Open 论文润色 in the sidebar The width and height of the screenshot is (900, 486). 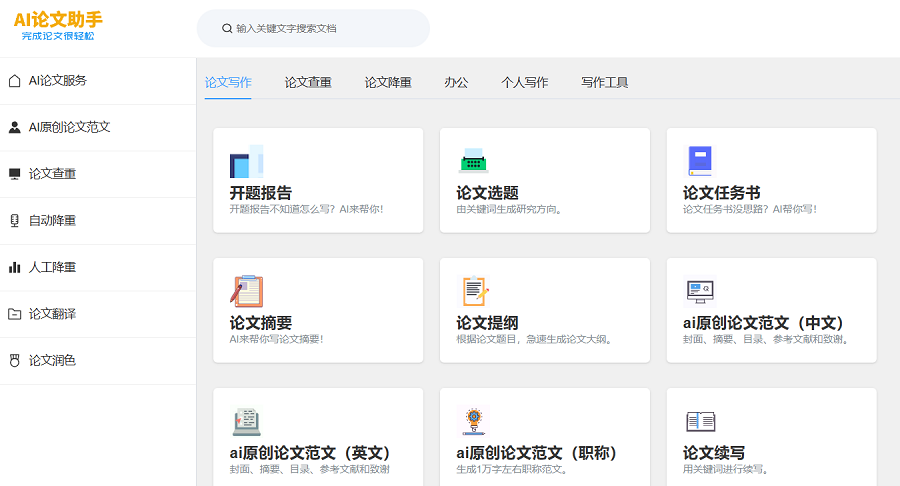point(98,360)
